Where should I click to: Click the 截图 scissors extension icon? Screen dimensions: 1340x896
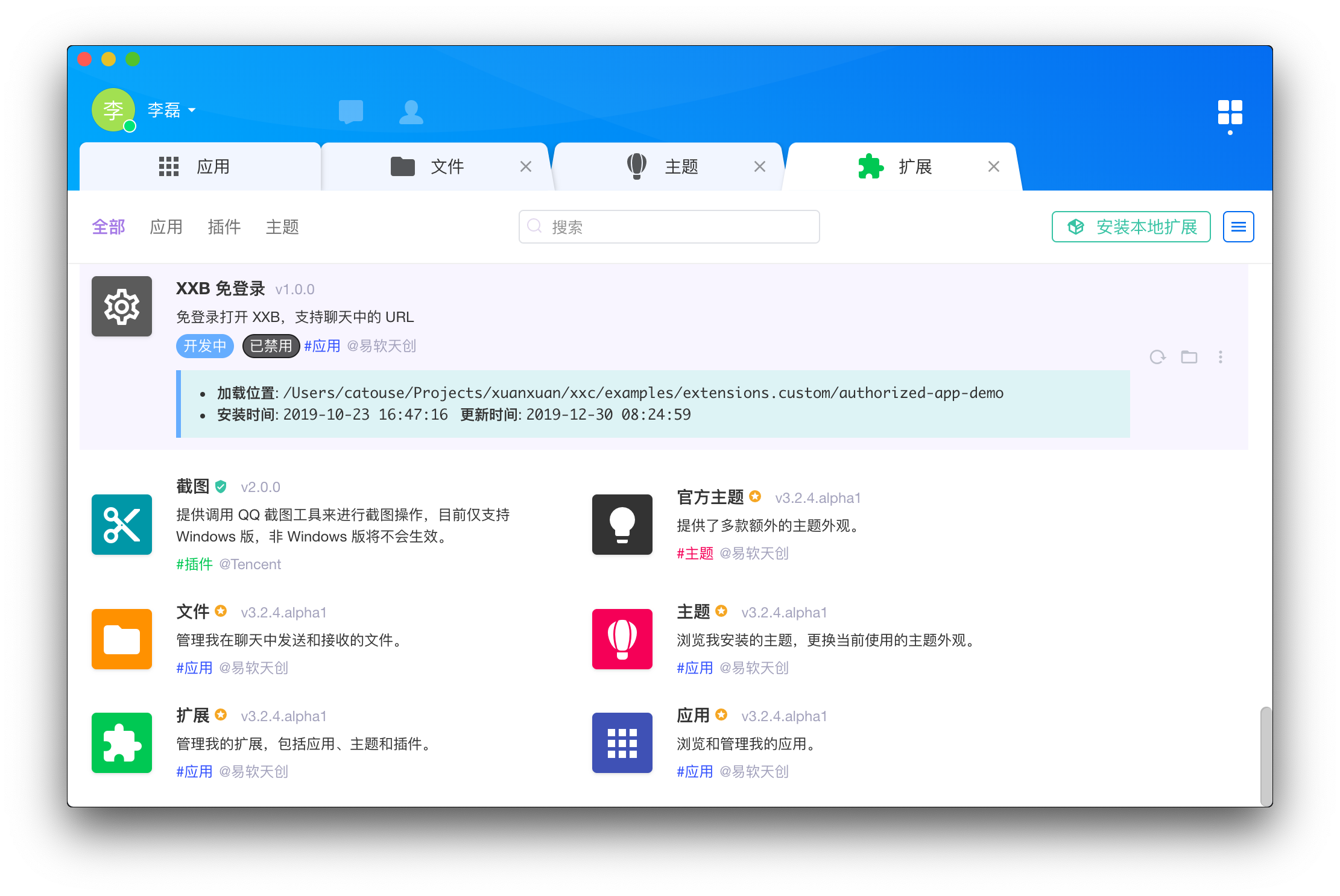tap(122, 524)
